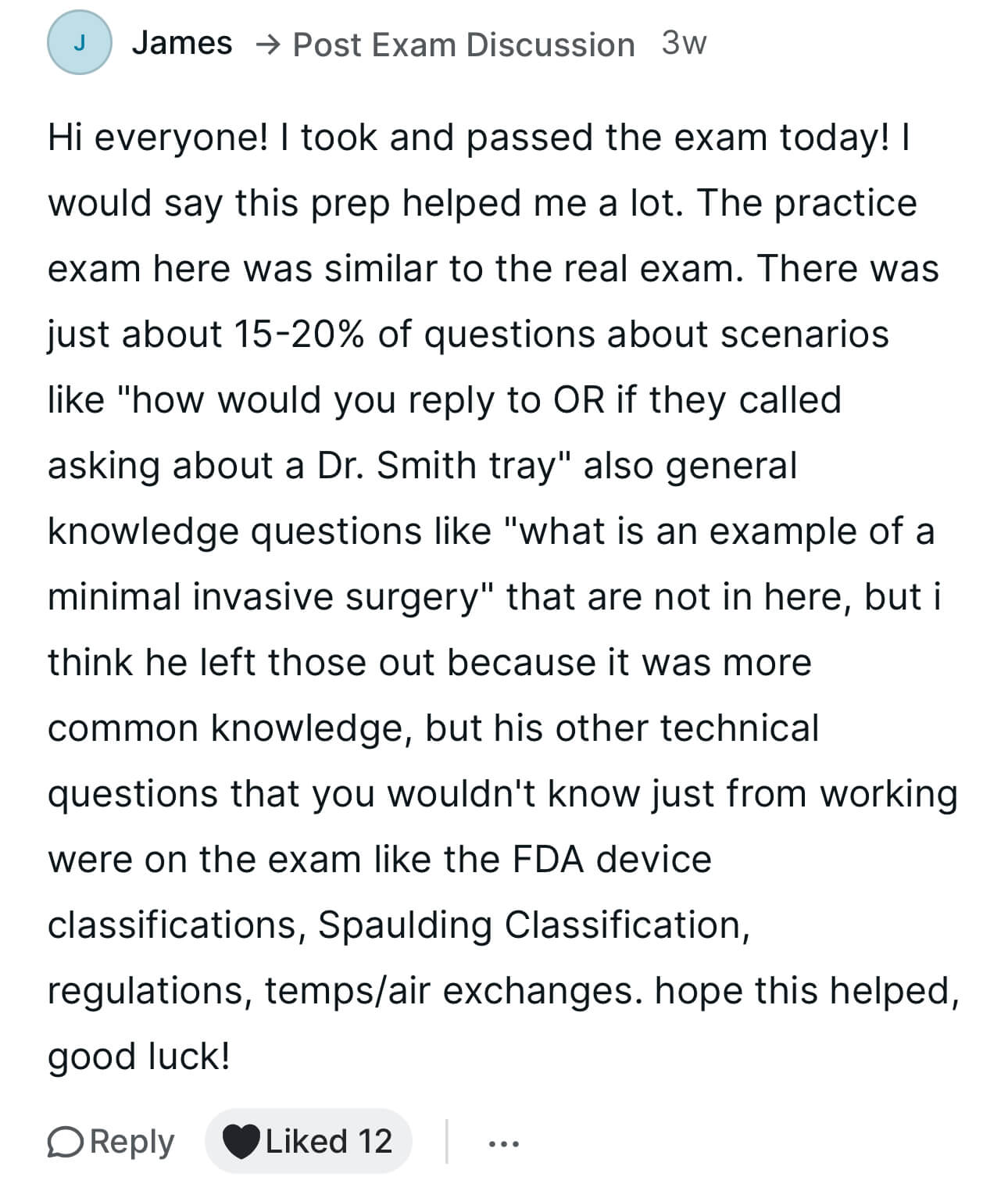The image size is (1008, 1191).
Task: Click the speech bubble Reply icon
Action: [64, 1142]
